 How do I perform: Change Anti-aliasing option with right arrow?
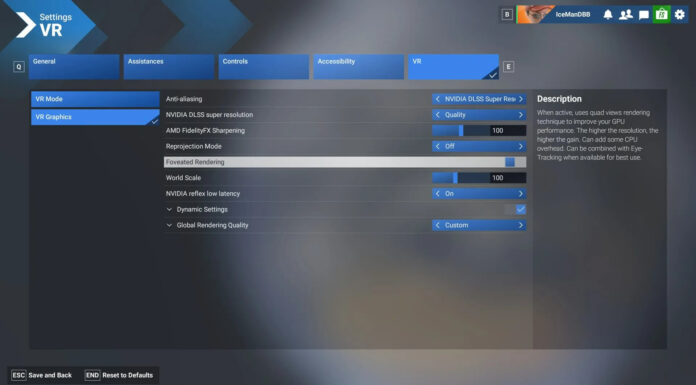[x=521, y=99]
